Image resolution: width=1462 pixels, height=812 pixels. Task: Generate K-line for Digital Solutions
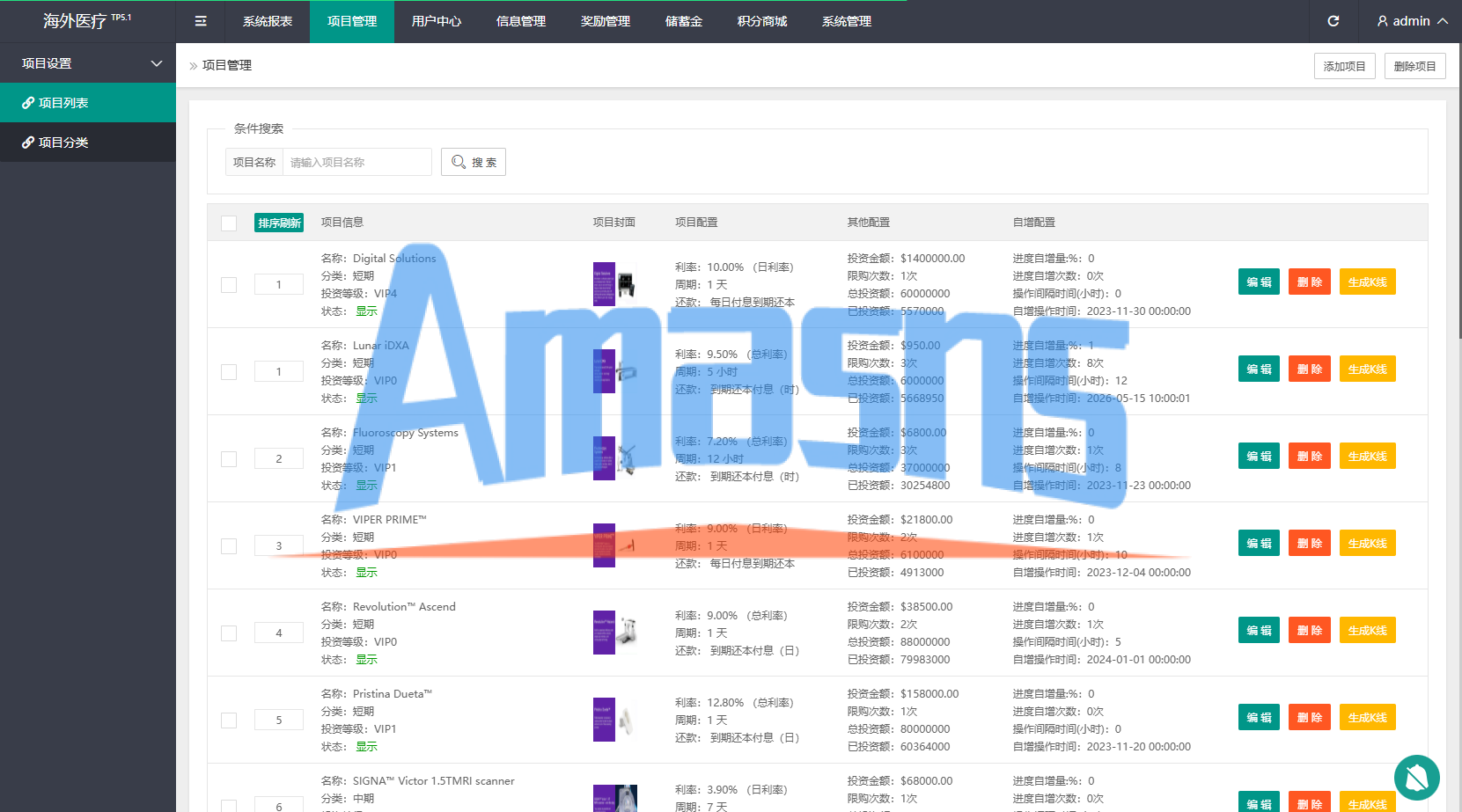[1368, 282]
